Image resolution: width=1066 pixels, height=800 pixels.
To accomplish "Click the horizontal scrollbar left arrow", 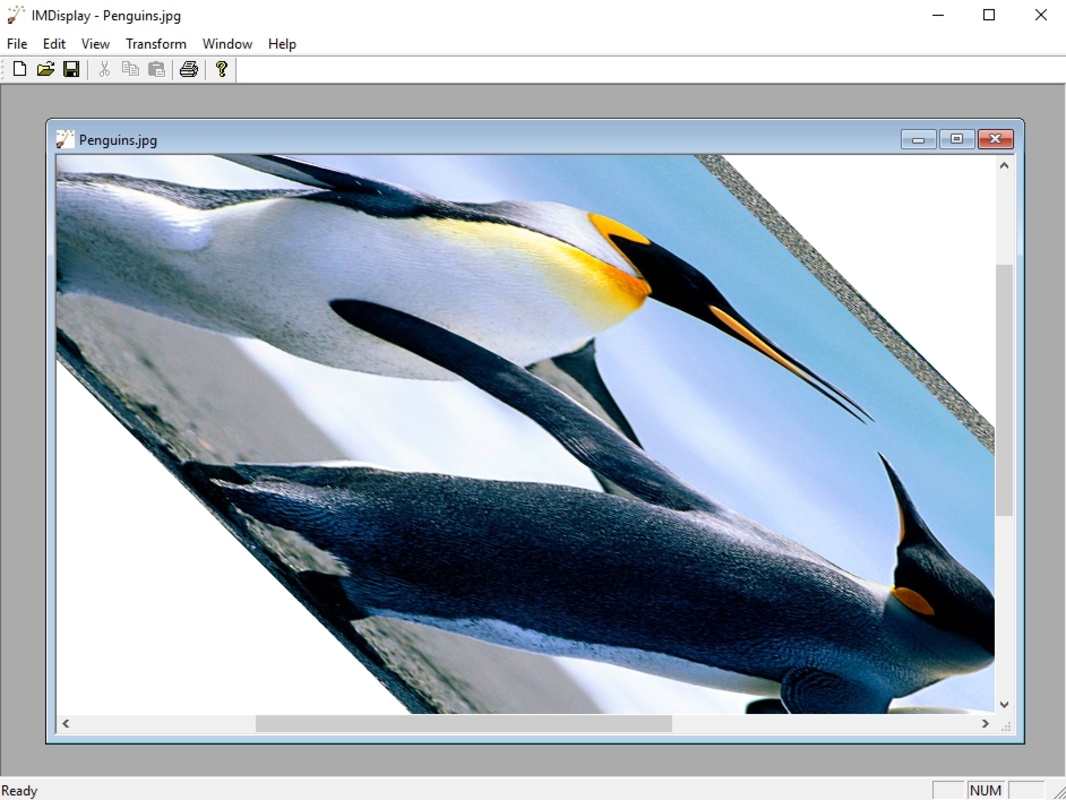I will pos(65,724).
